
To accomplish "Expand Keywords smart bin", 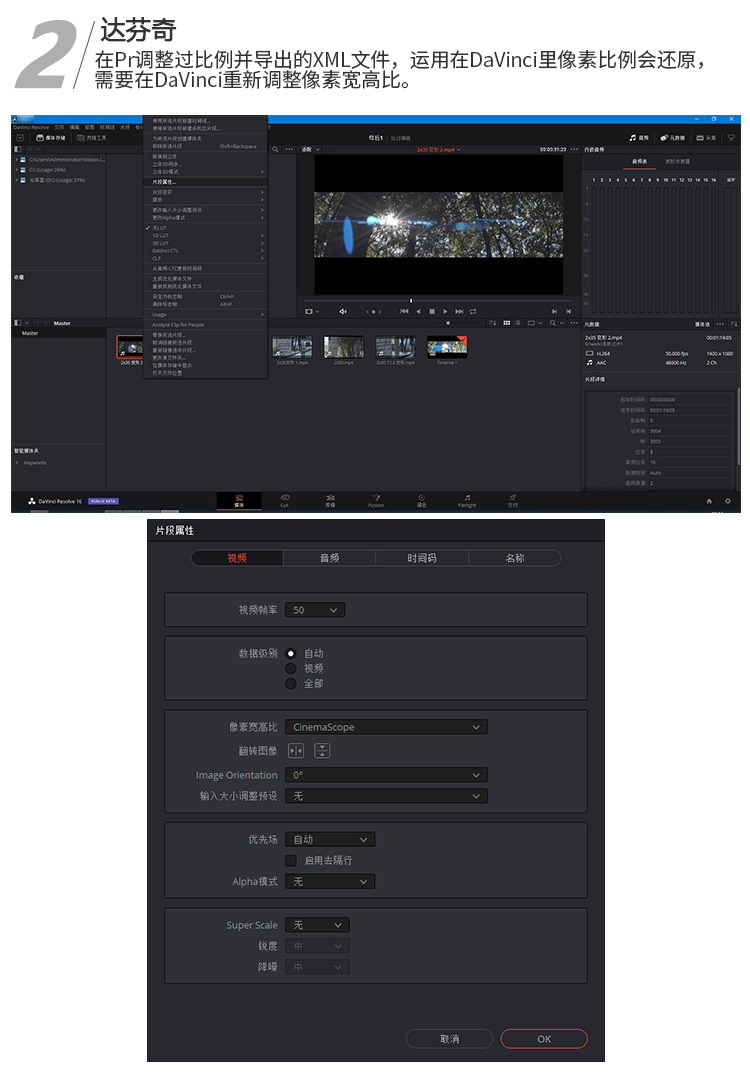I will point(16,463).
